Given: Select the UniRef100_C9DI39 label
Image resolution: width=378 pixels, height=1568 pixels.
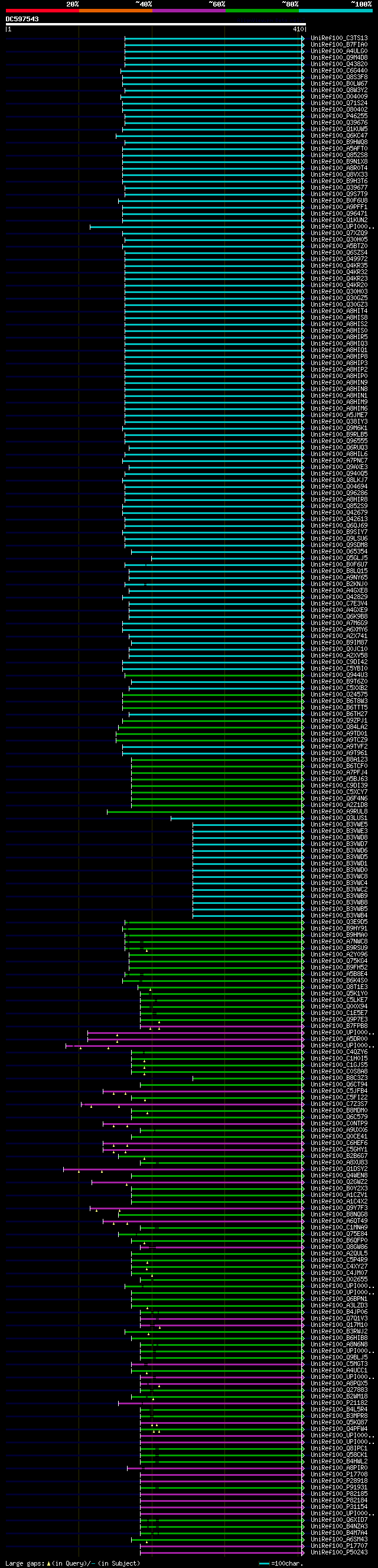Looking at the screenshot, I should [x=339, y=785].
